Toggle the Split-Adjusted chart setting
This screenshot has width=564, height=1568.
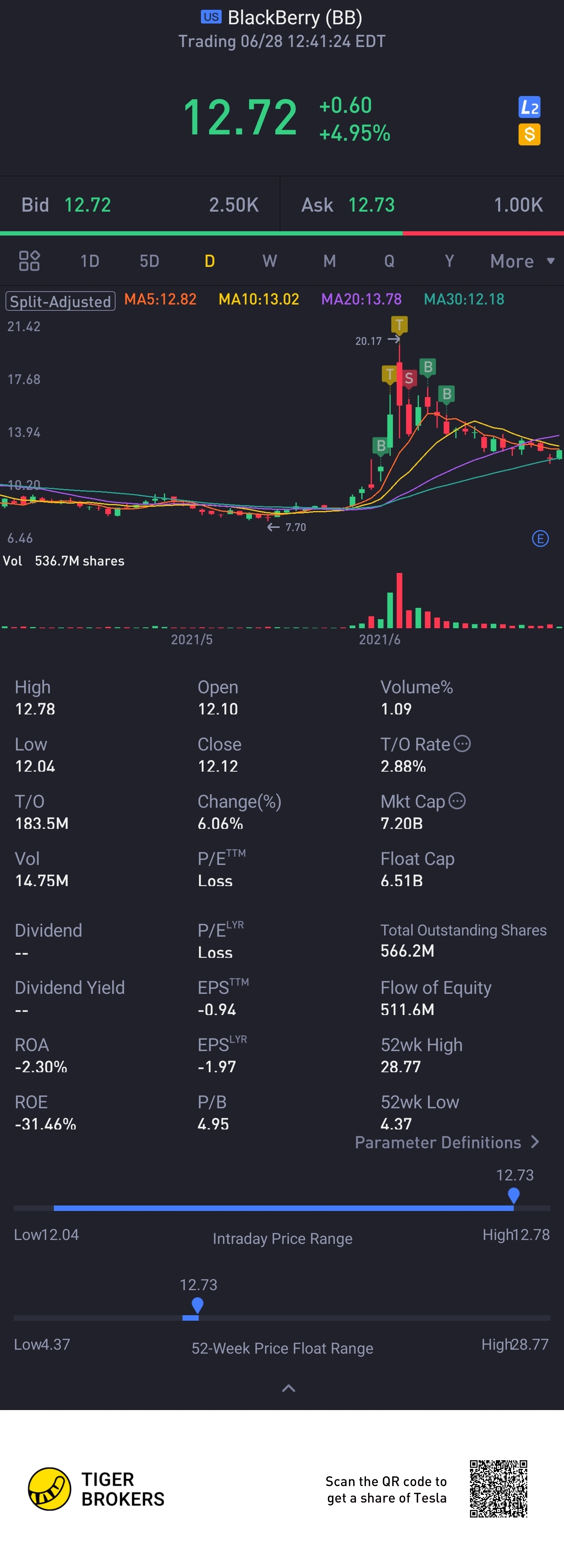(60, 301)
